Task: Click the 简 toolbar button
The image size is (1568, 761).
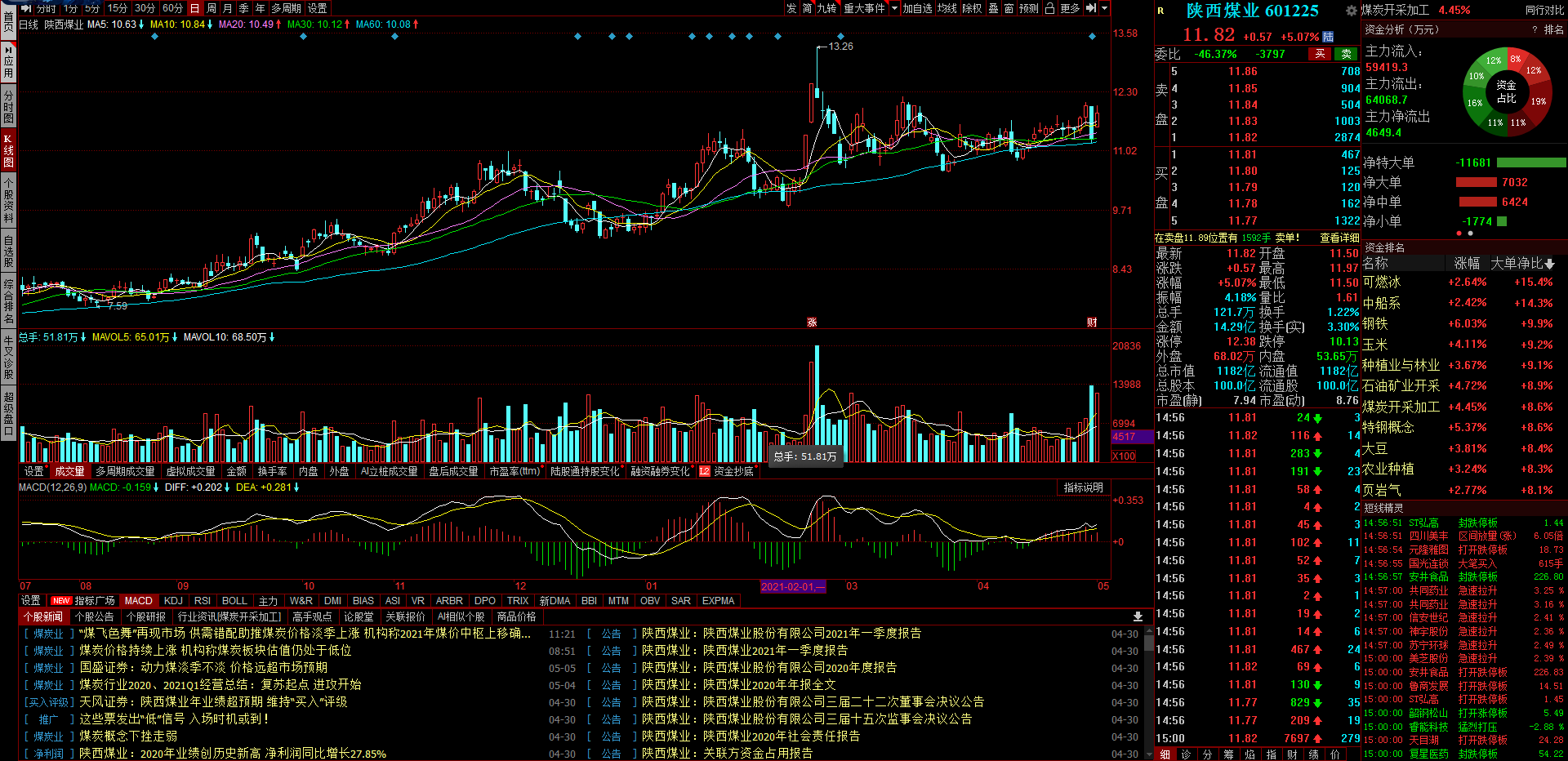Action: point(807,8)
